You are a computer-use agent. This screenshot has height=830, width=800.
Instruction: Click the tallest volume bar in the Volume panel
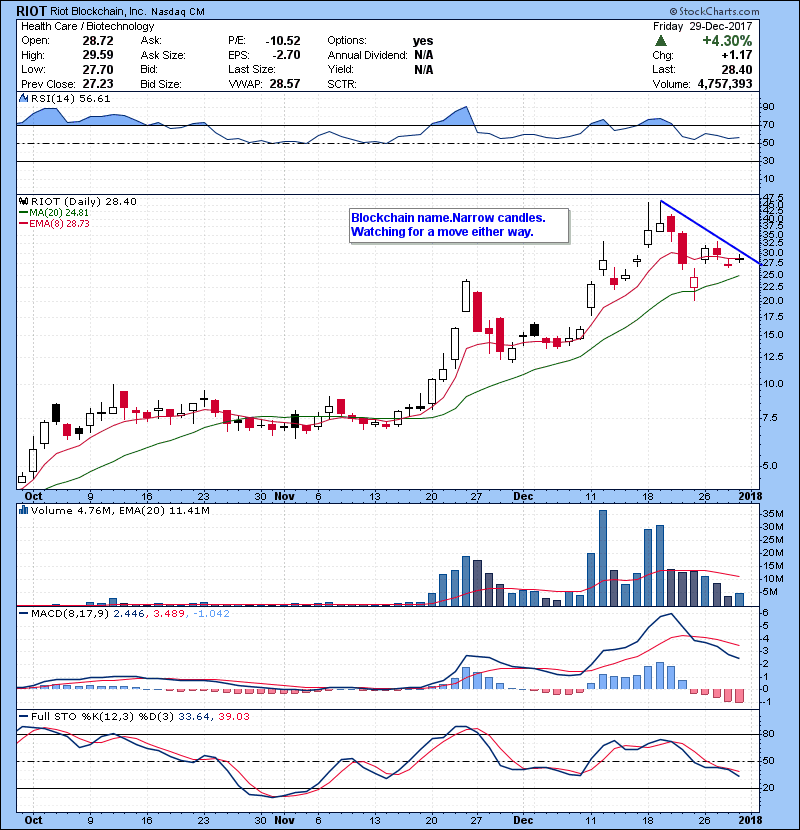click(x=603, y=558)
